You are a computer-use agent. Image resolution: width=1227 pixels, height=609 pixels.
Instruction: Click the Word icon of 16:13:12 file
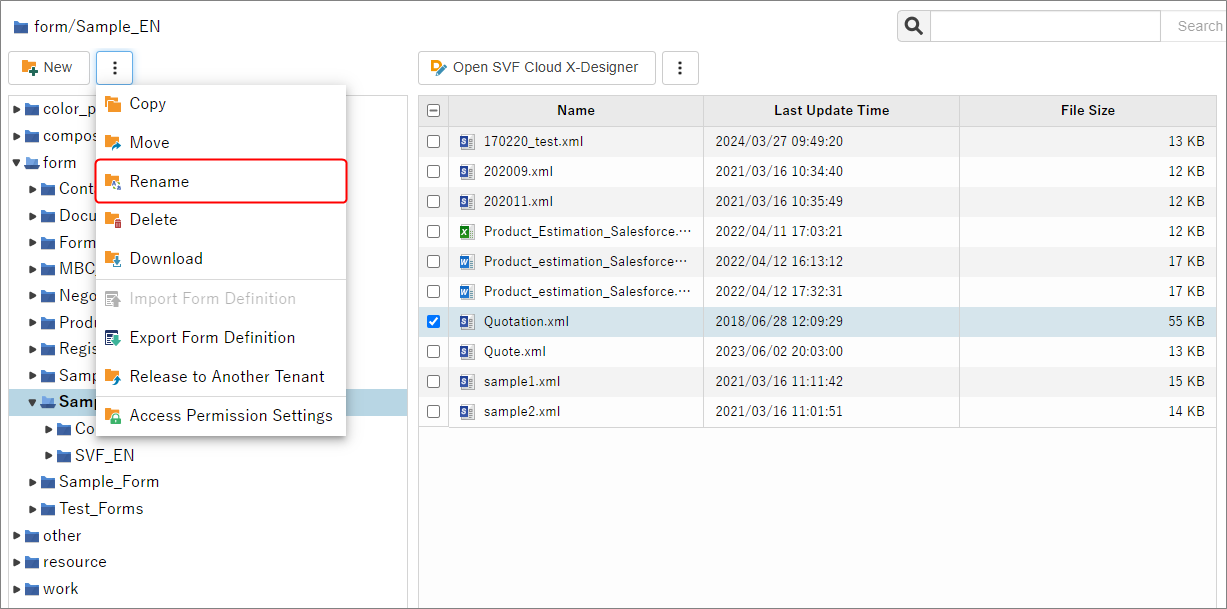click(466, 262)
